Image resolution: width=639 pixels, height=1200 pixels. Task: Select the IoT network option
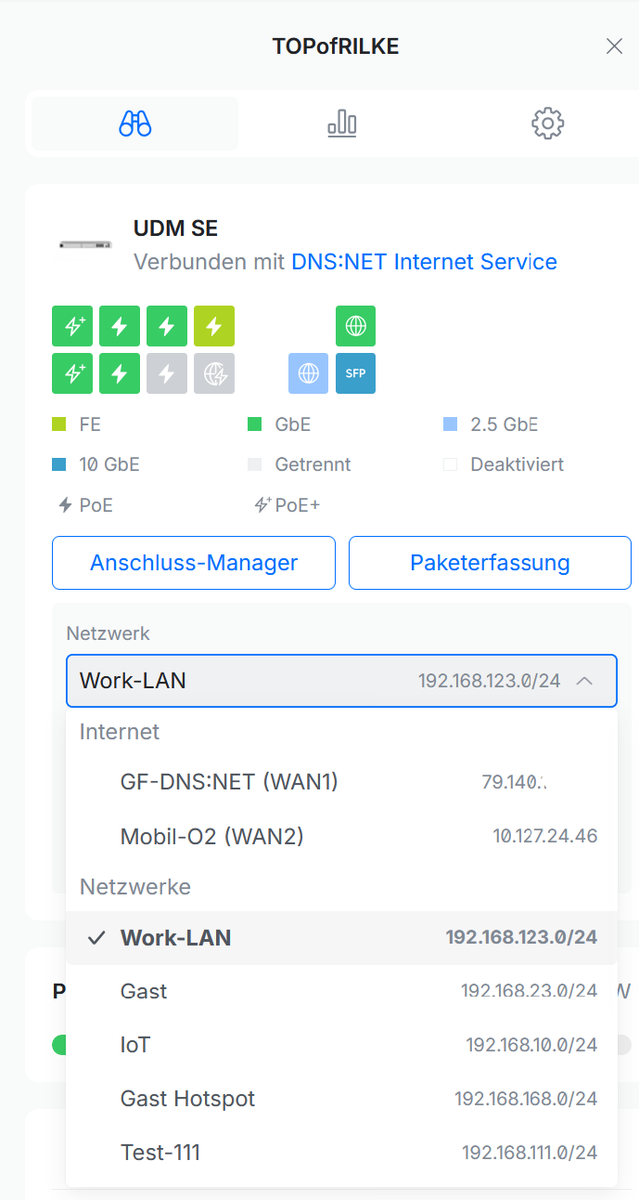pos(342,1045)
